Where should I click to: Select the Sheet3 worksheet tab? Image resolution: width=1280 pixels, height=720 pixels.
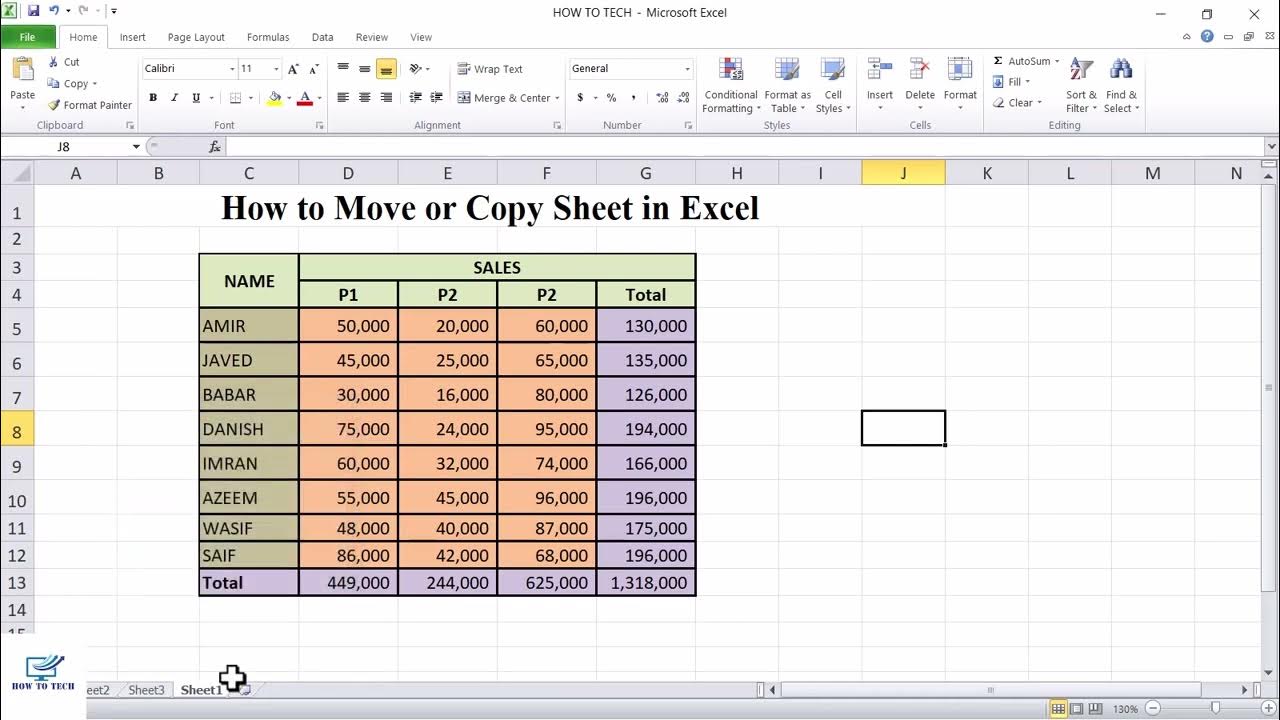point(146,690)
